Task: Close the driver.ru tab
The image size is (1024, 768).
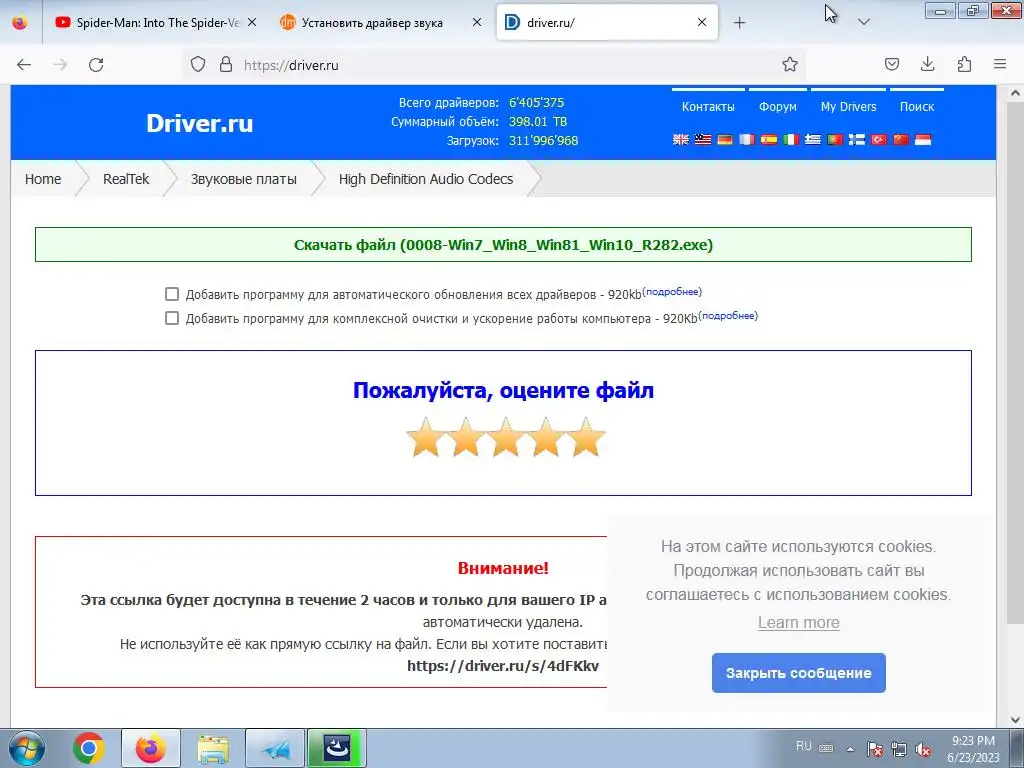Action: point(702,23)
